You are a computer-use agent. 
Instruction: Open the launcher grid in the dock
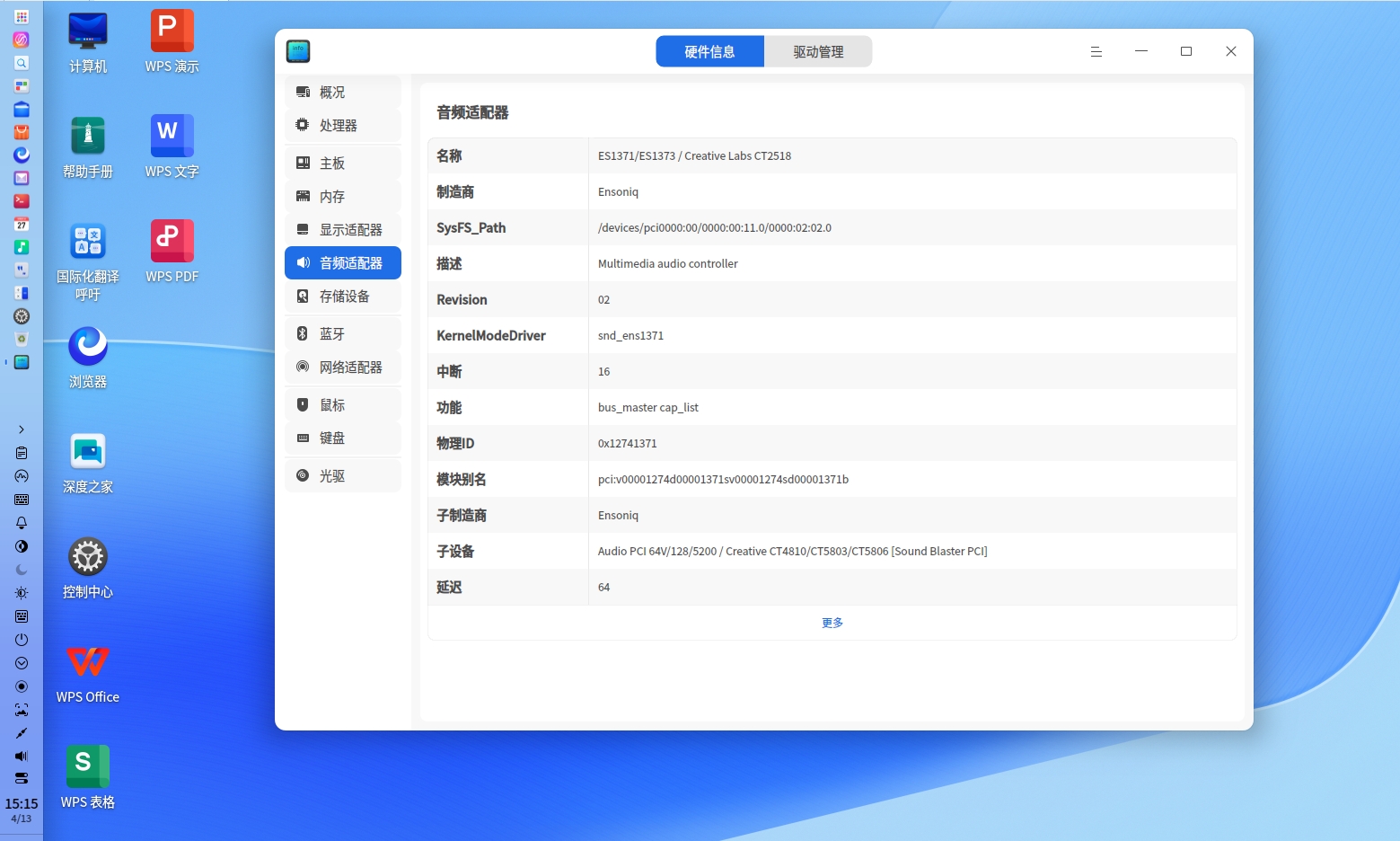[x=22, y=16]
